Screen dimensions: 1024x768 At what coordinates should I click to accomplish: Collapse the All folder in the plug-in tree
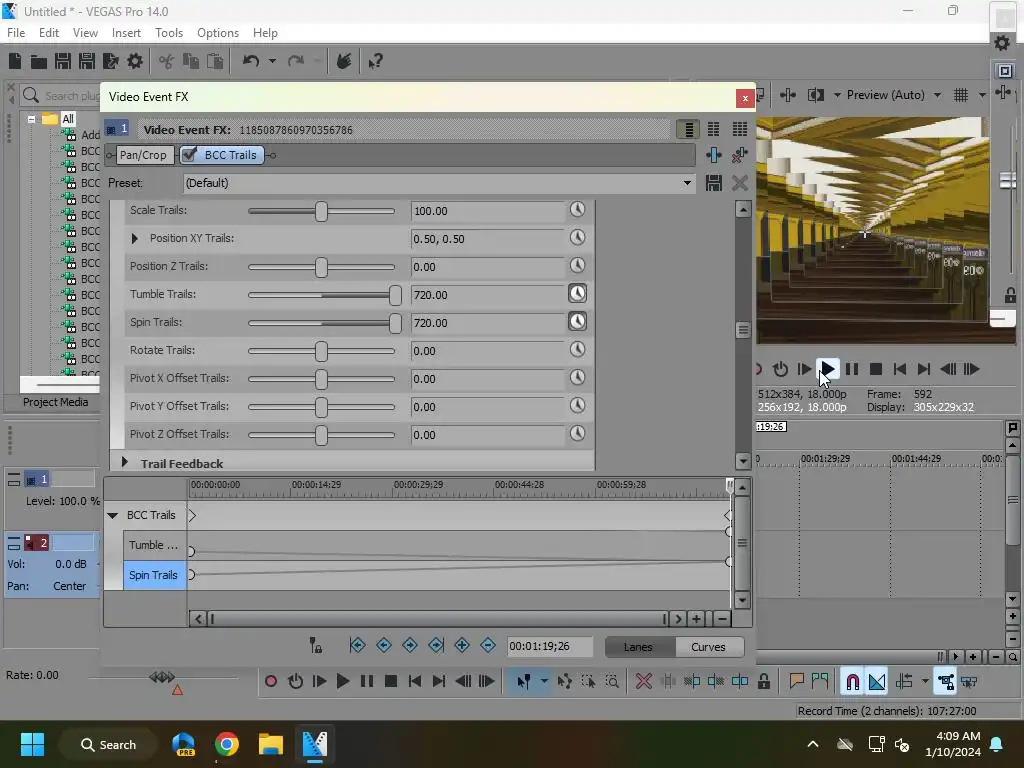pos(31,119)
